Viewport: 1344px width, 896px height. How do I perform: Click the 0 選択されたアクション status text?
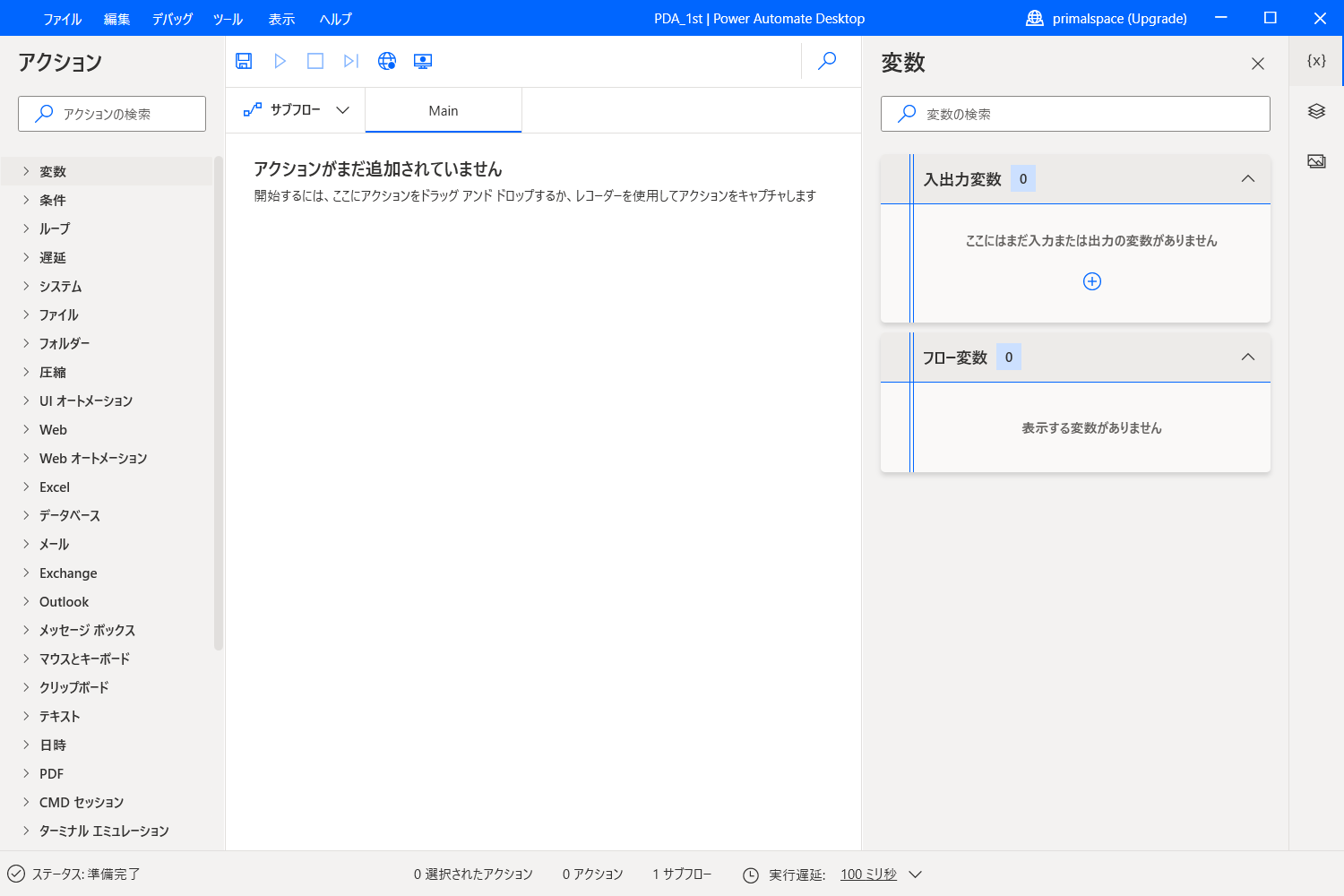click(473, 874)
